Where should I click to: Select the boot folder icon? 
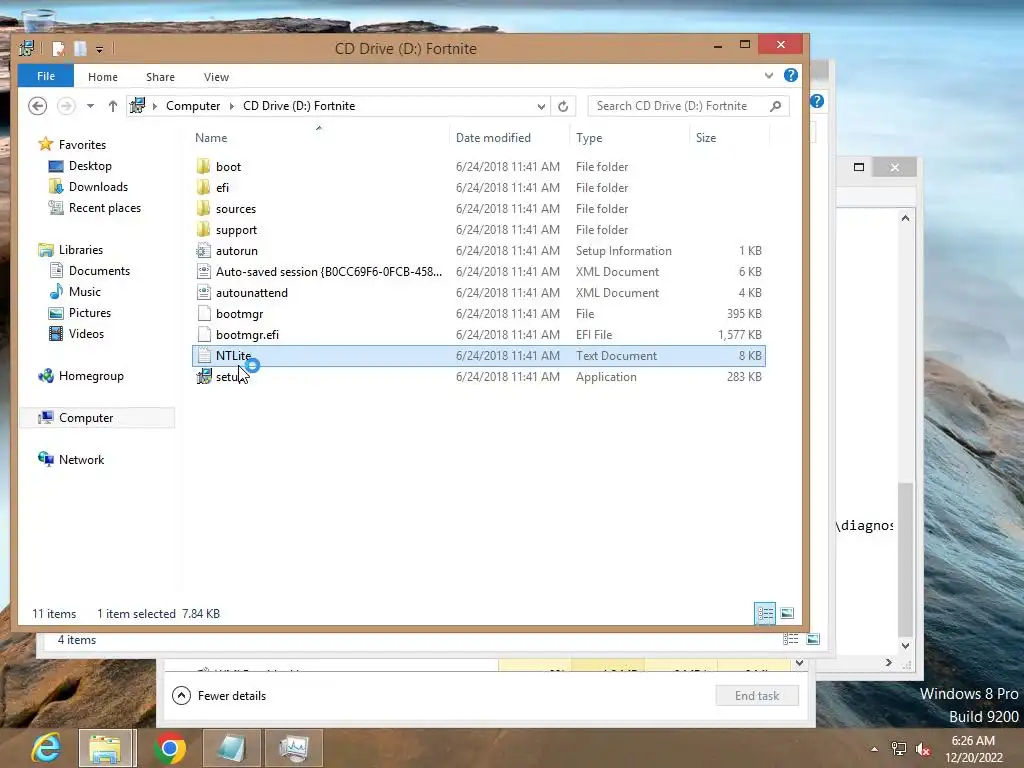point(204,167)
